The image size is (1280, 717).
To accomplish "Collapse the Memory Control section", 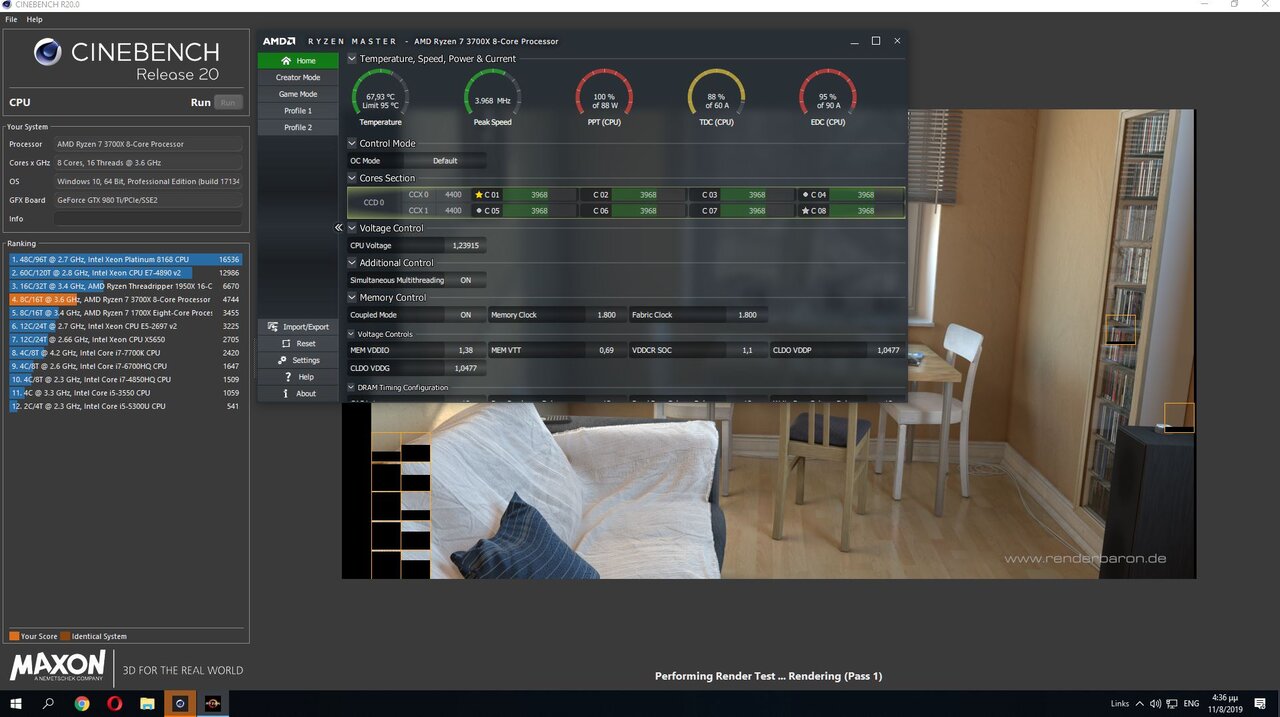I will 352,297.
